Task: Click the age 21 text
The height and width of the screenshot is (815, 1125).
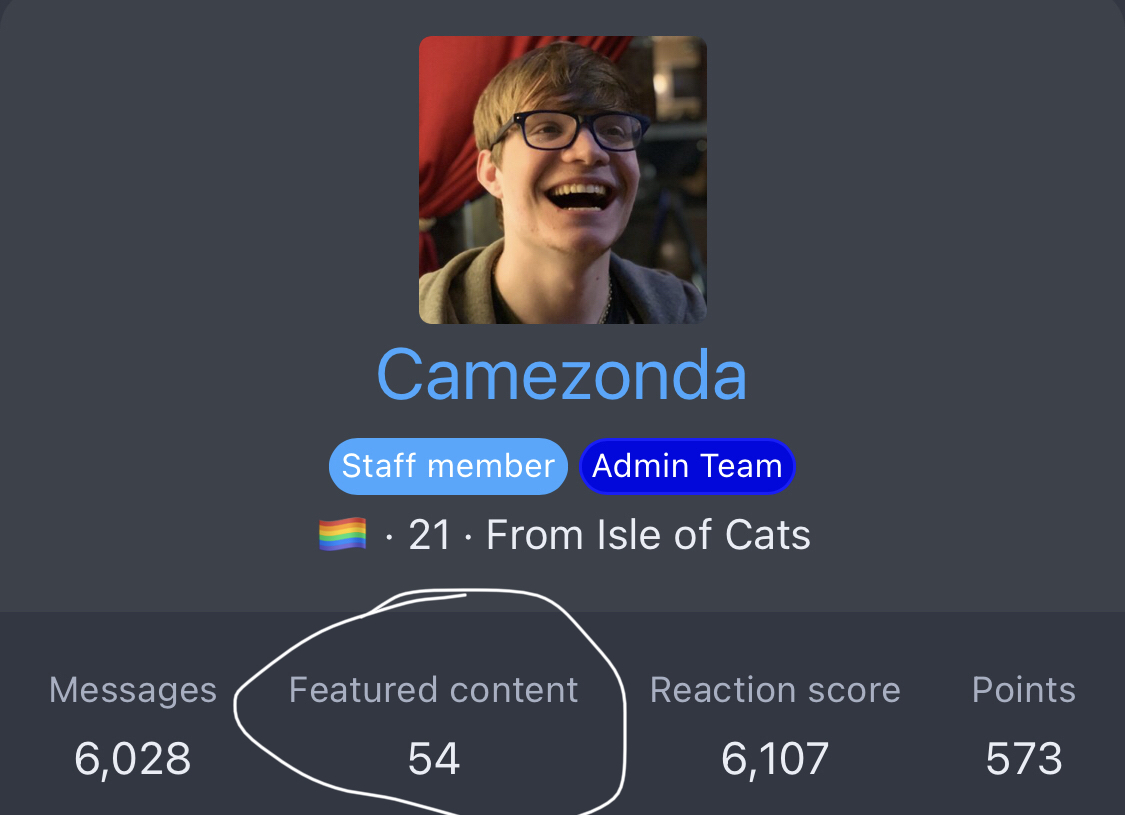Action: point(429,535)
